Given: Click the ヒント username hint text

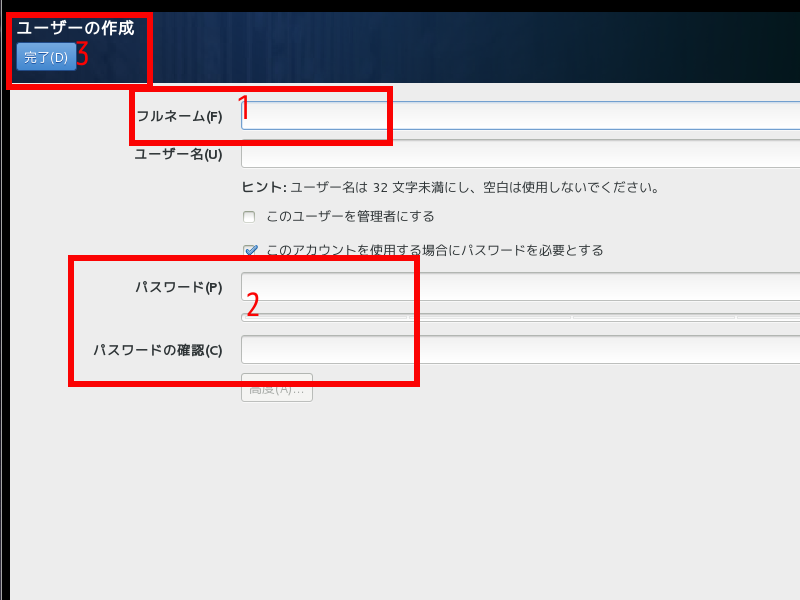Looking at the screenshot, I should click(x=450, y=187).
